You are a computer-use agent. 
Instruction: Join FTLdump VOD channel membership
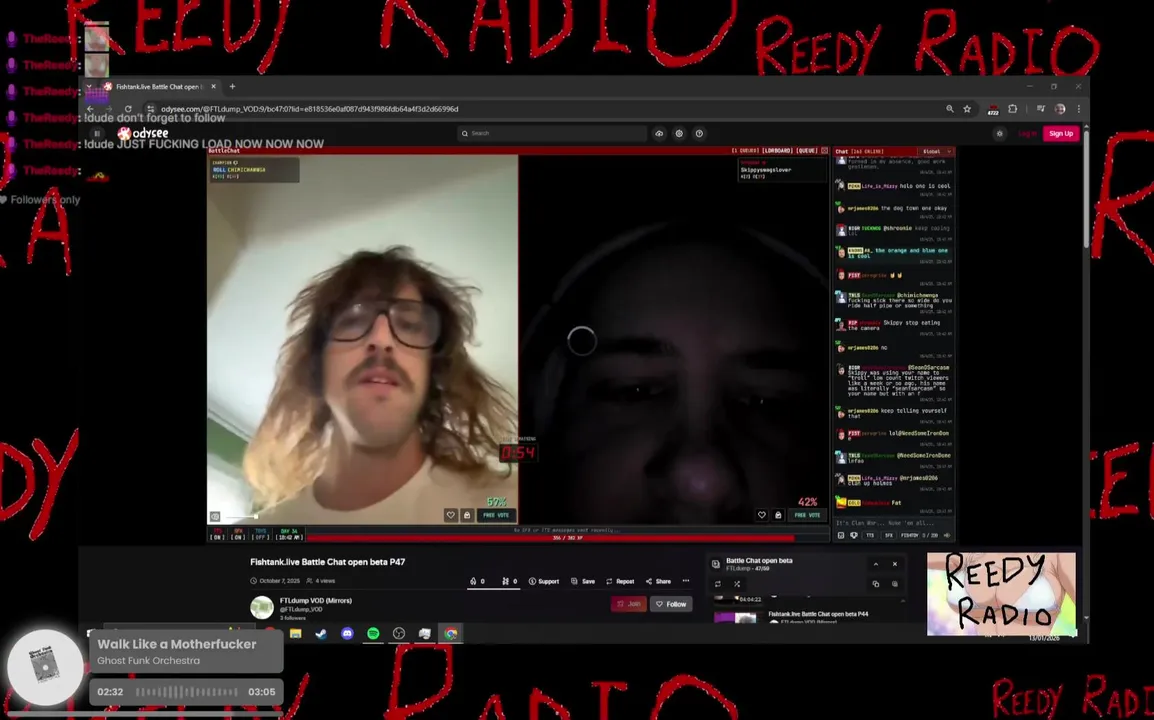[x=629, y=604]
